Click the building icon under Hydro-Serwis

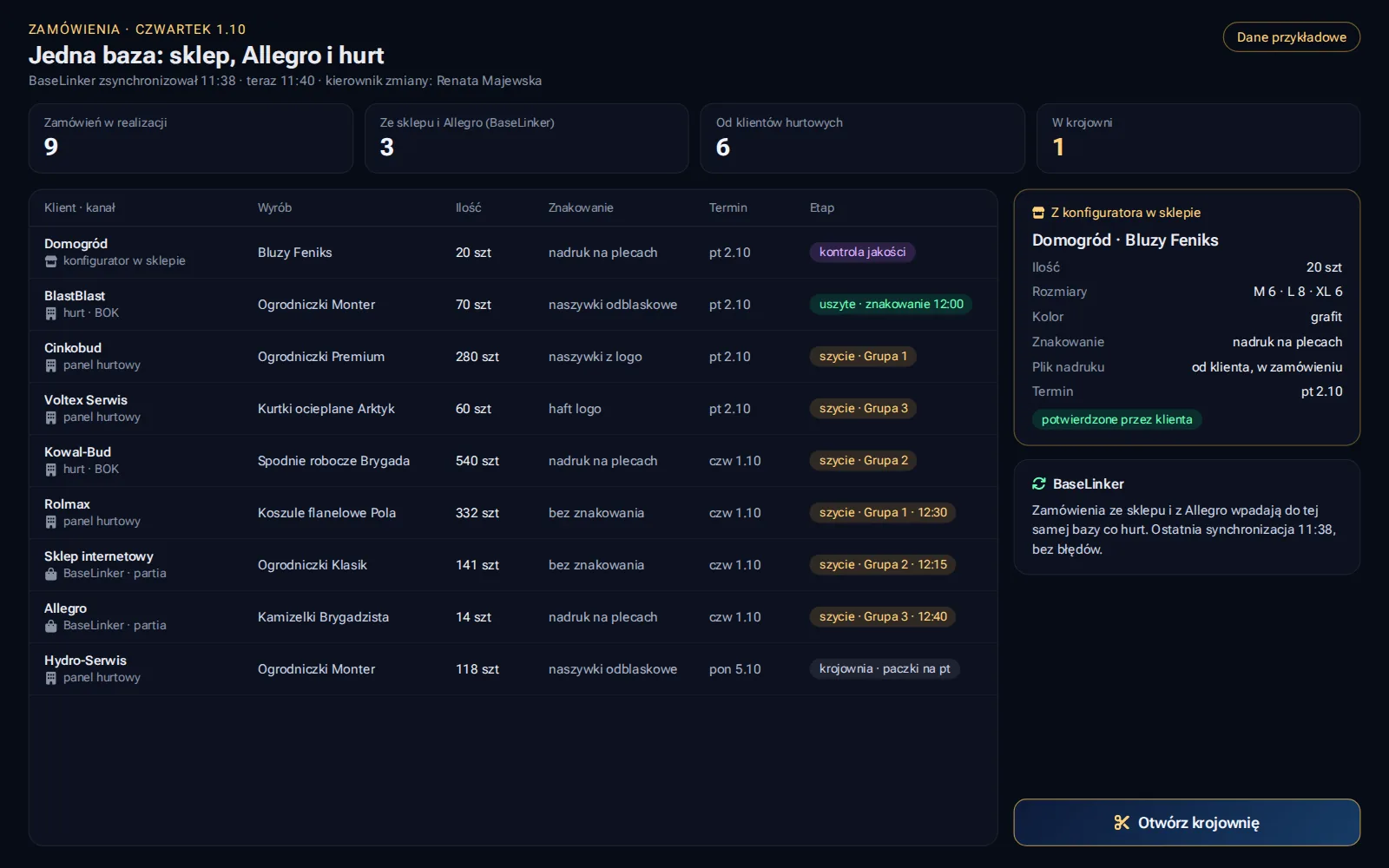tap(50, 678)
